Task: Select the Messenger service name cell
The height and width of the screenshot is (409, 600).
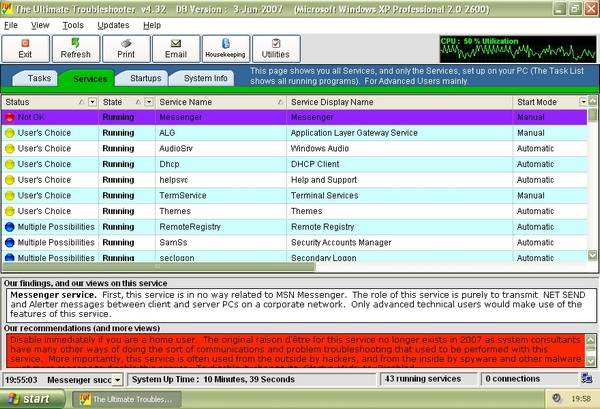Action: tap(221, 117)
